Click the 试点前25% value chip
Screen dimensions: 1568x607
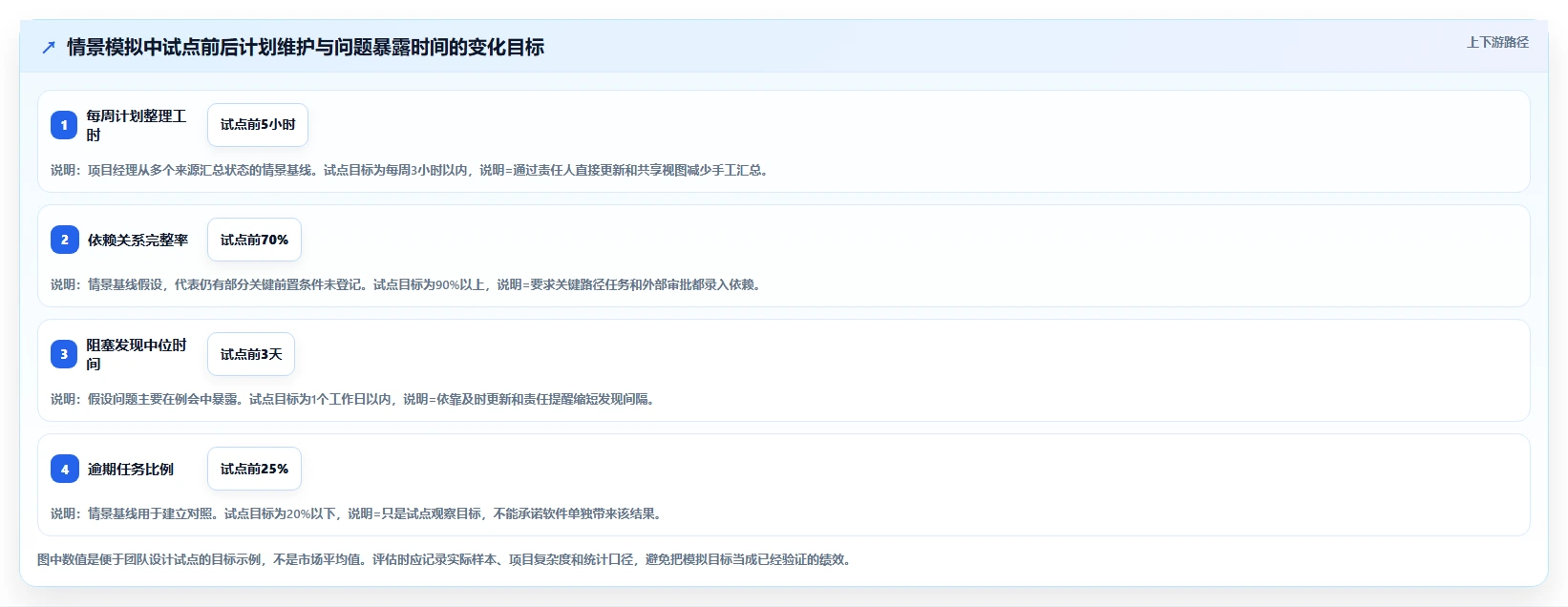pos(254,469)
